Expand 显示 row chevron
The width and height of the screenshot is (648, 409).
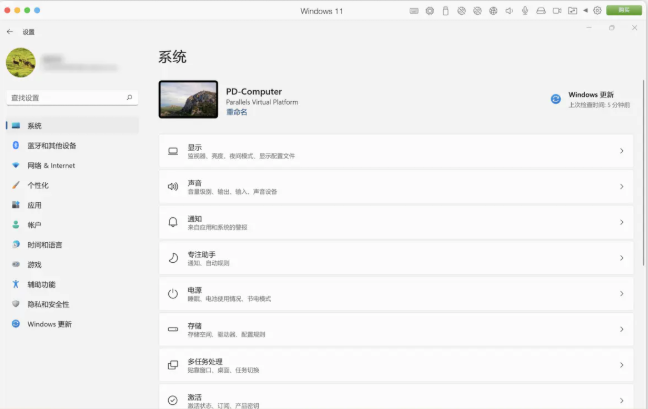click(x=622, y=151)
